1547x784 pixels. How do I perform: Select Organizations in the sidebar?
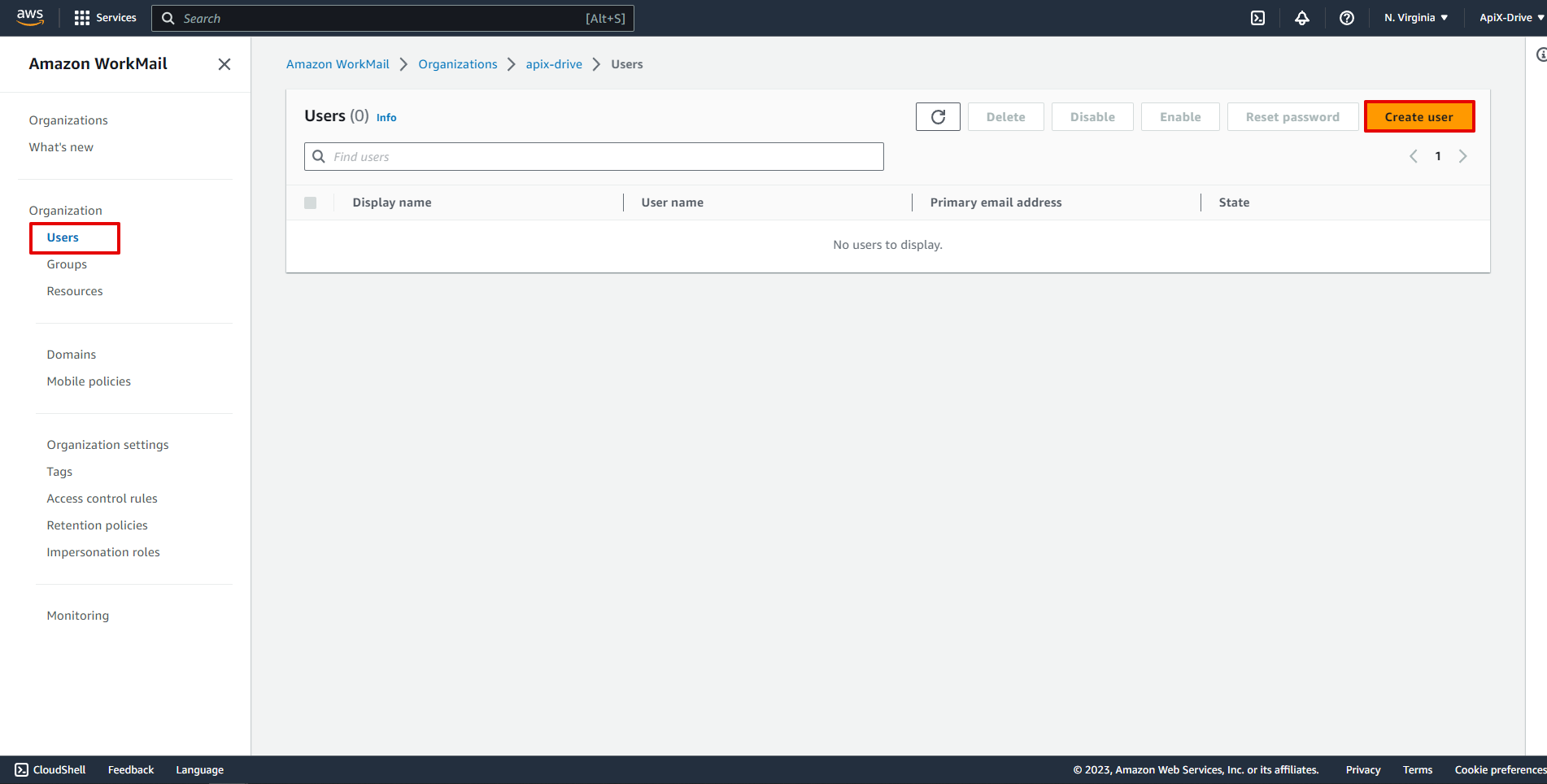[68, 120]
